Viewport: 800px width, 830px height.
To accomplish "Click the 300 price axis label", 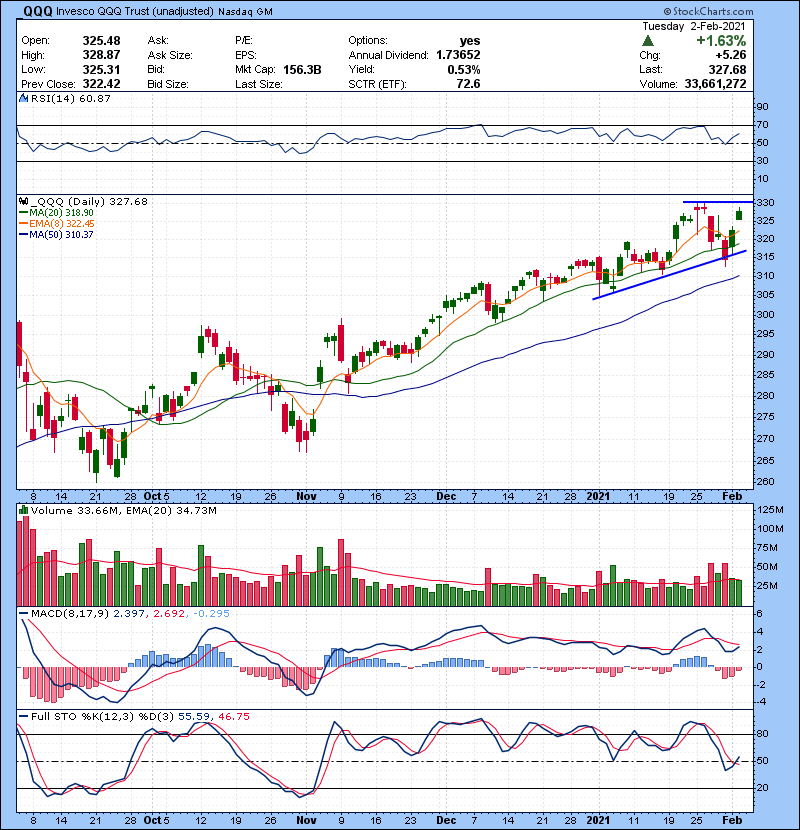I will tap(765, 314).
